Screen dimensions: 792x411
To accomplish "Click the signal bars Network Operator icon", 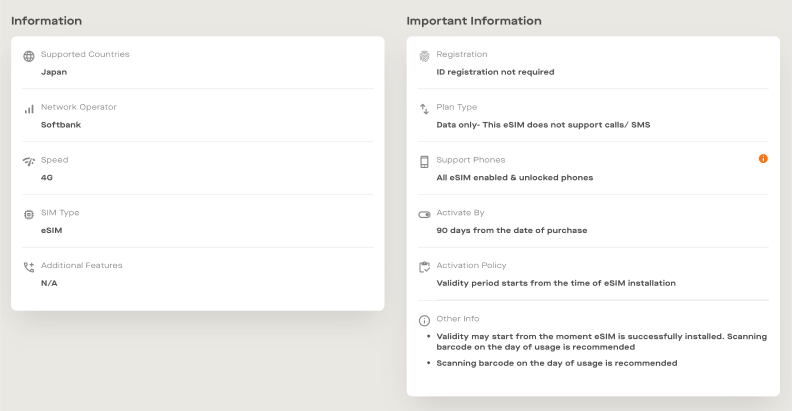I will coord(29,109).
